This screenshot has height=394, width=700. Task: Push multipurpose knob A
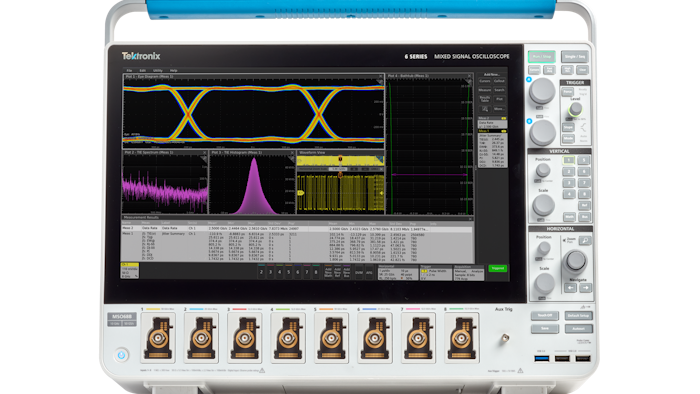point(542,91)
